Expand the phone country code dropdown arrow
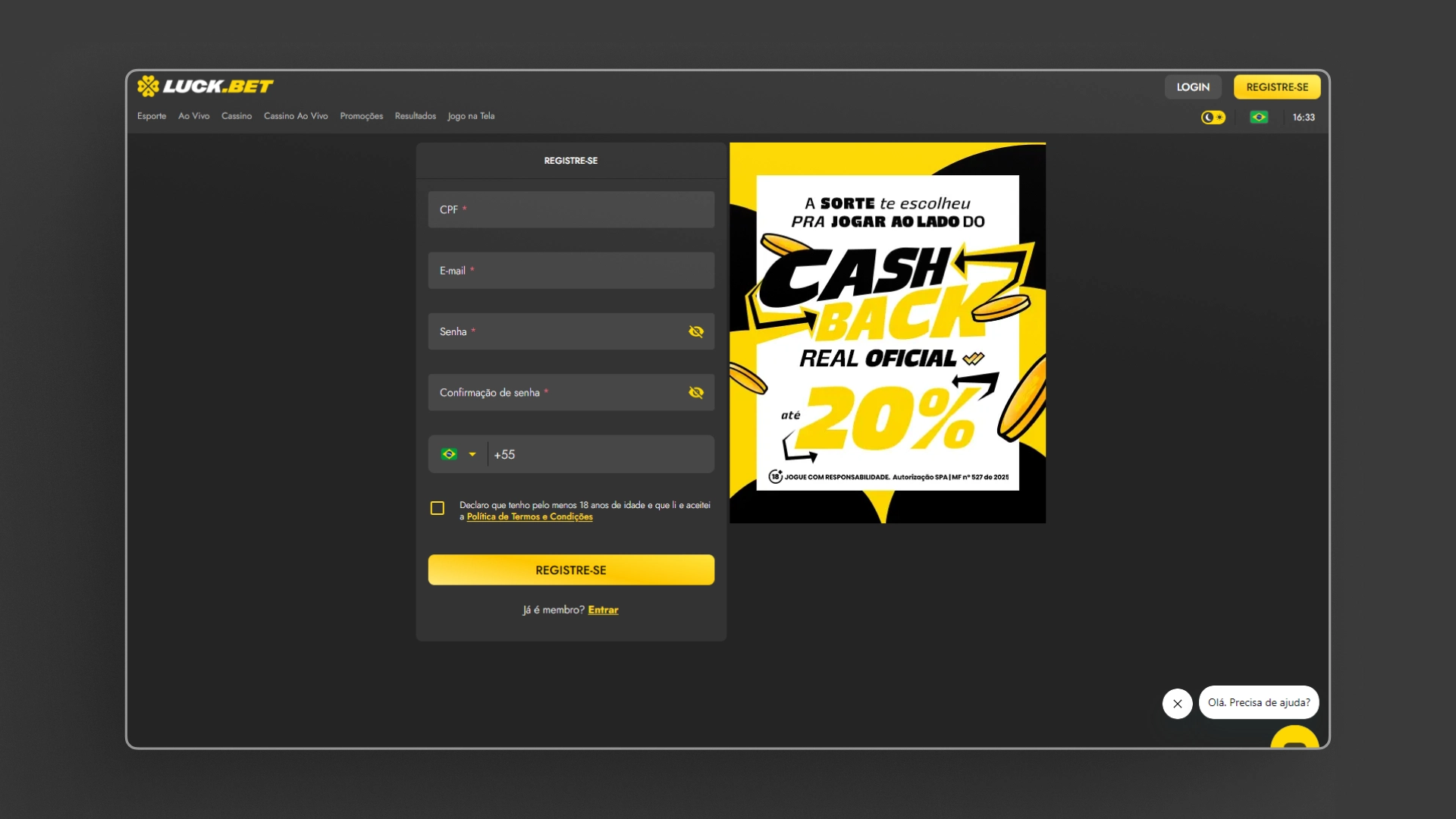 coord(472,454)
